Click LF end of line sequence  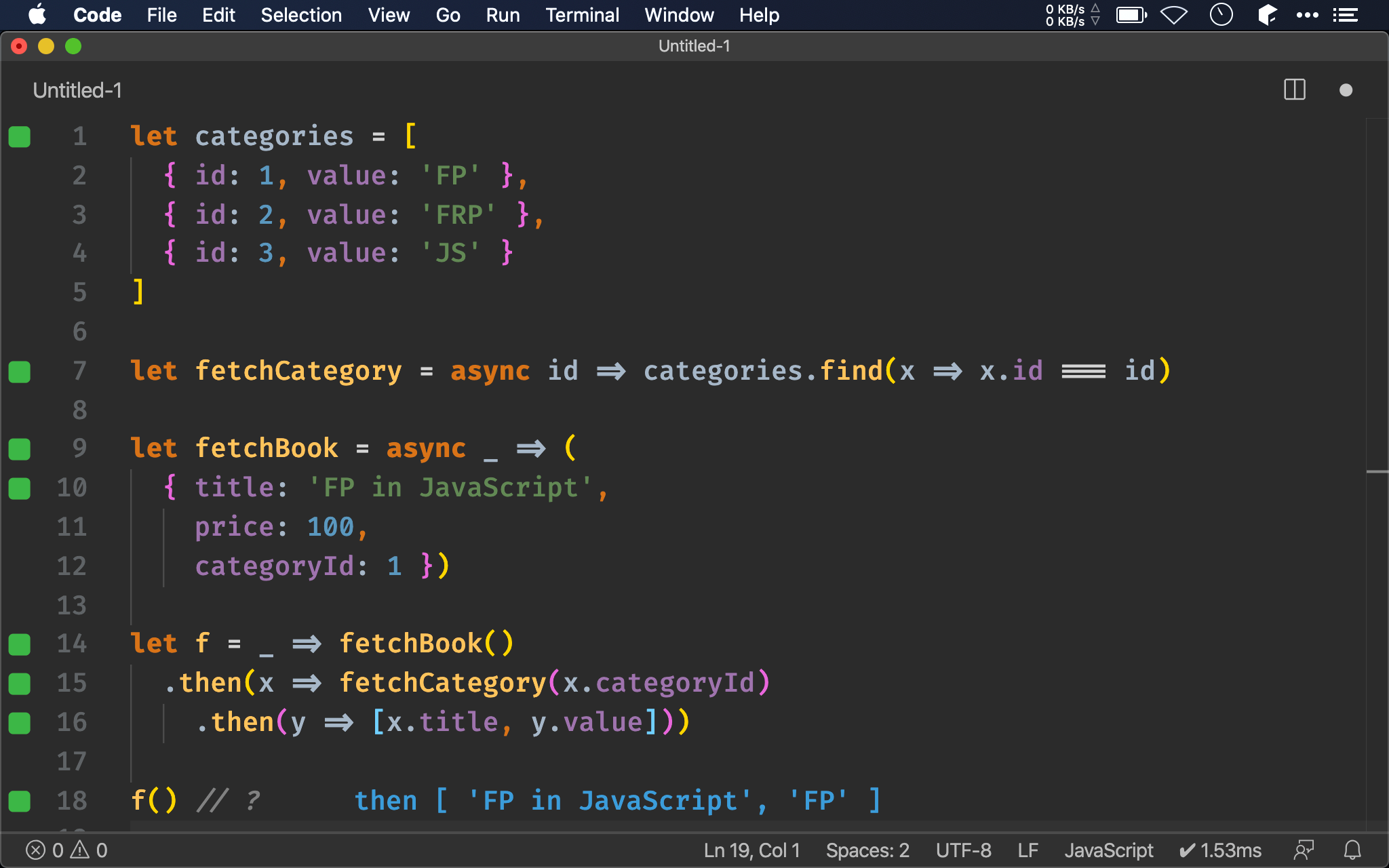click(1028, 850)
